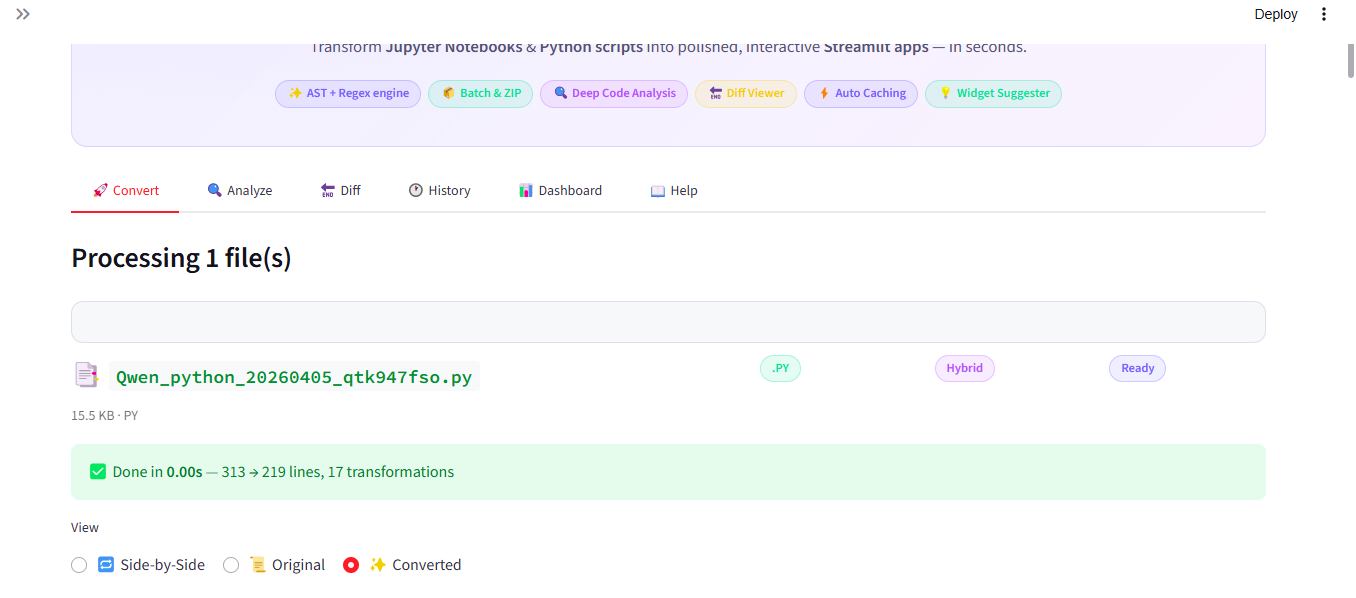Switch to the Diff tab
Viewport: 1356px width, 598px height.
(x=340, y=190)
